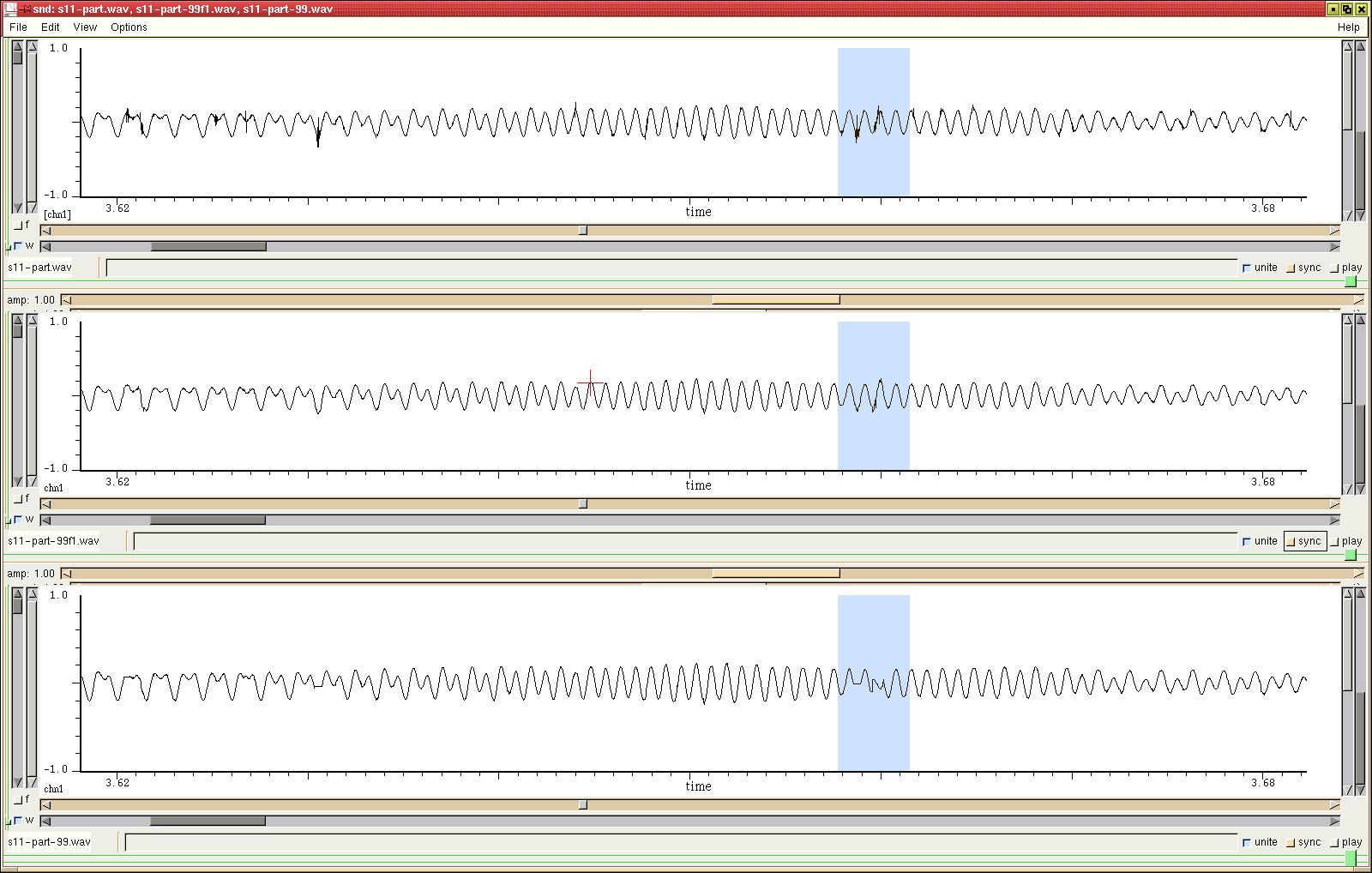
Task: Click right arrow of s11-part-99.wav tan zoom scrollbar
Action: coord(1334,805)
